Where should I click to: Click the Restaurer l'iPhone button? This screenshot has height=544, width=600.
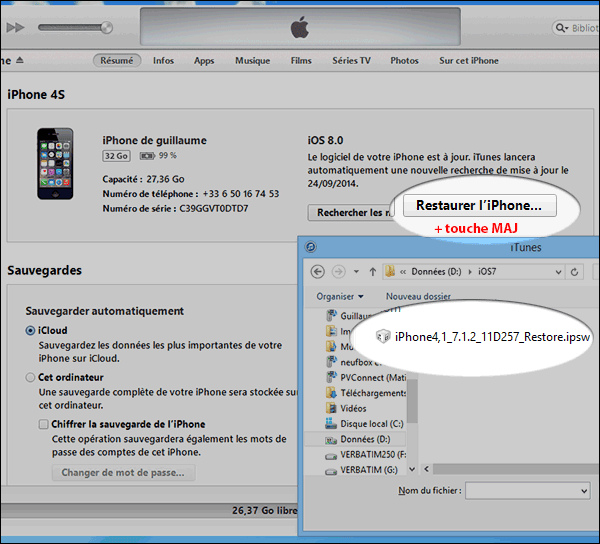479,205
